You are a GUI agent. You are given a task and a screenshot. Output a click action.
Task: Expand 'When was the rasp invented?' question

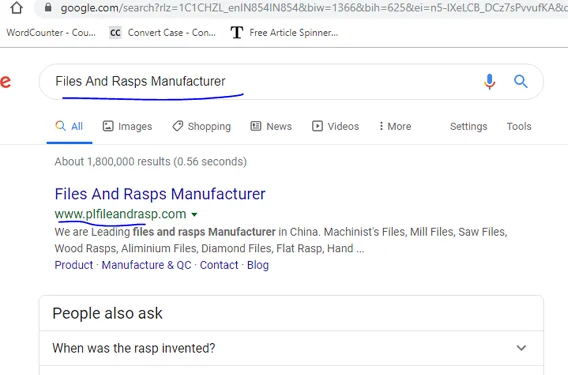point(291,348)
